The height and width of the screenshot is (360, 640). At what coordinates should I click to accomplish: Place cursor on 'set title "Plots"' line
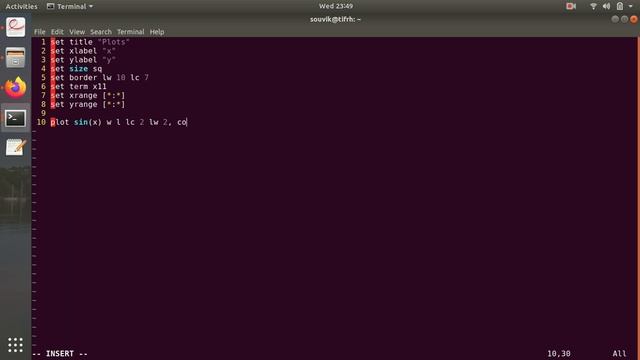[x=90, y=42]
